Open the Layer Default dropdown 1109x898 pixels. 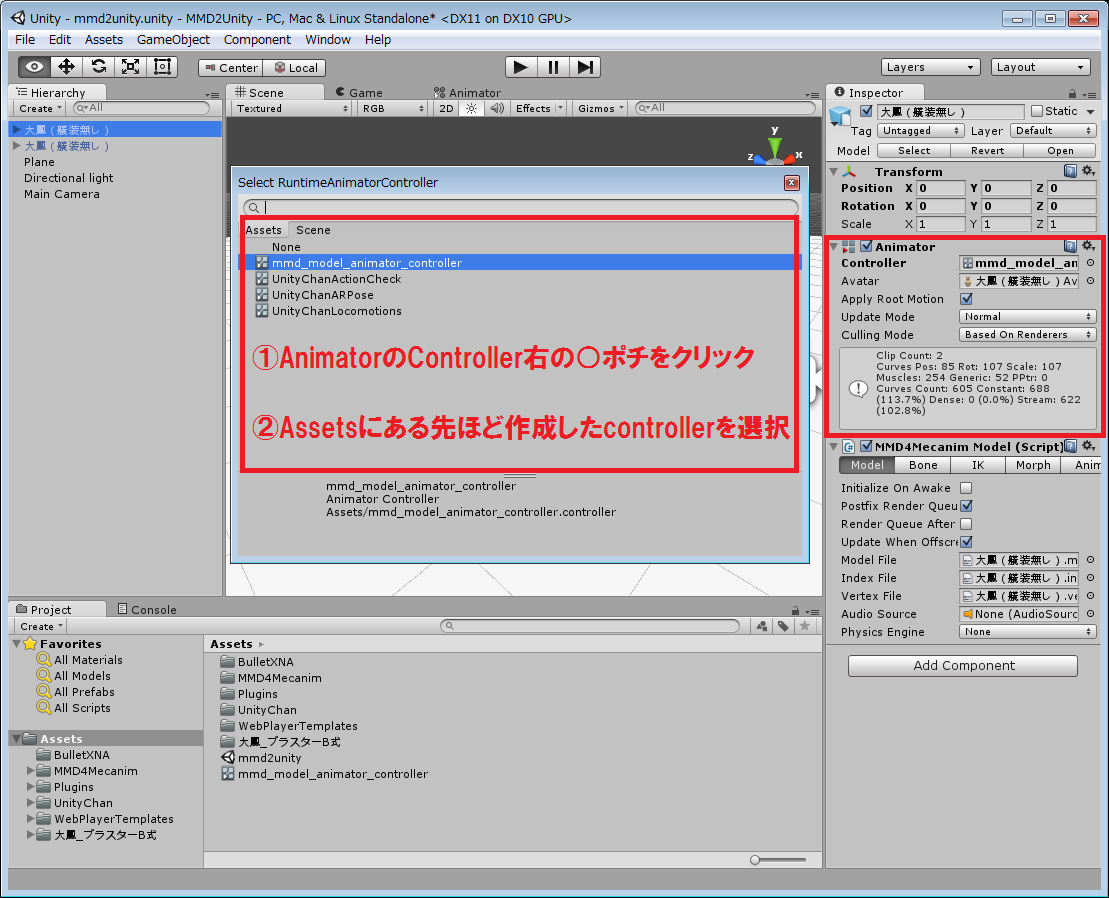[1053, 131]
